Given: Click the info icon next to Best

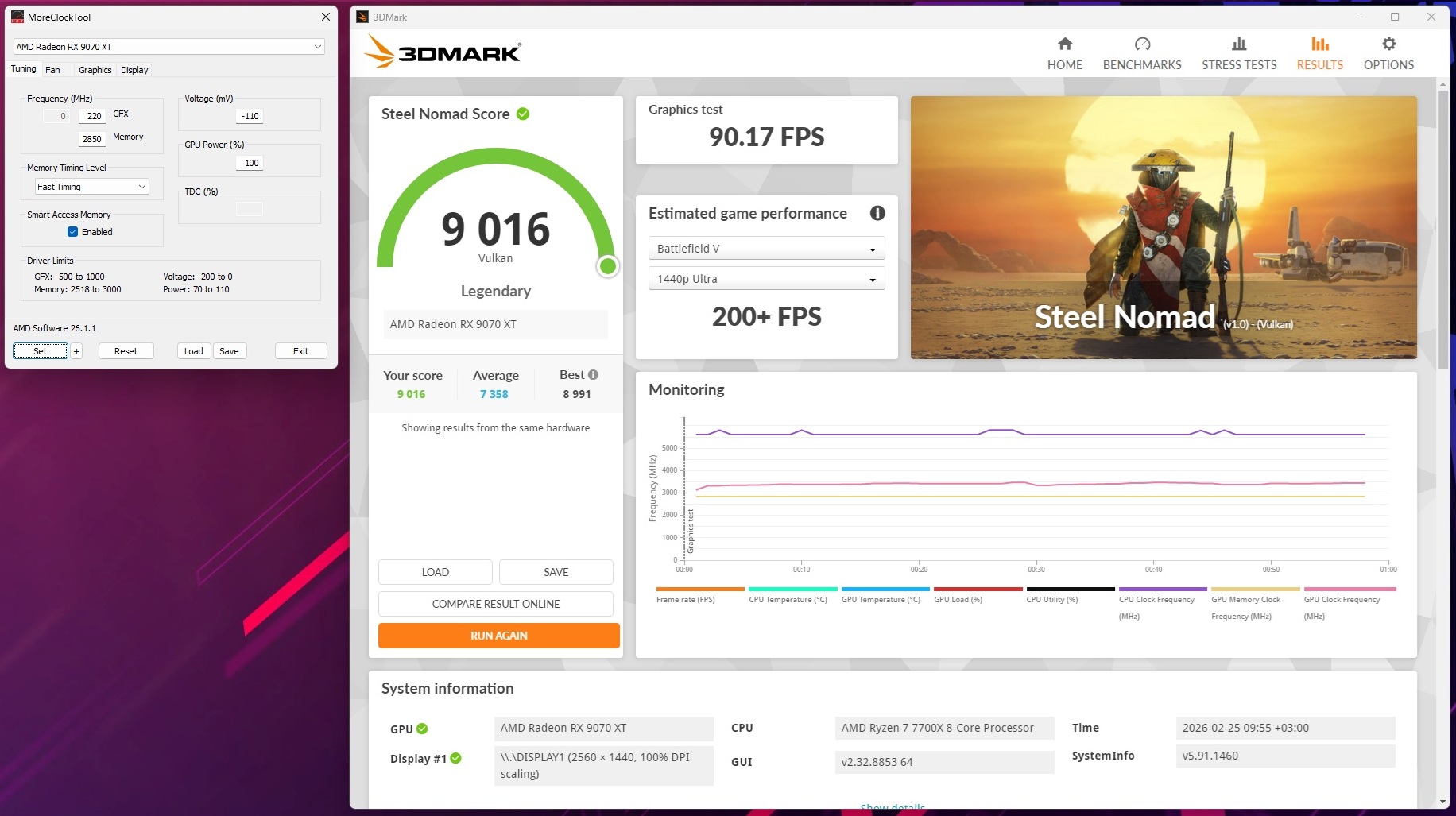Looking at the screenshot, I should tap(593, 375).
